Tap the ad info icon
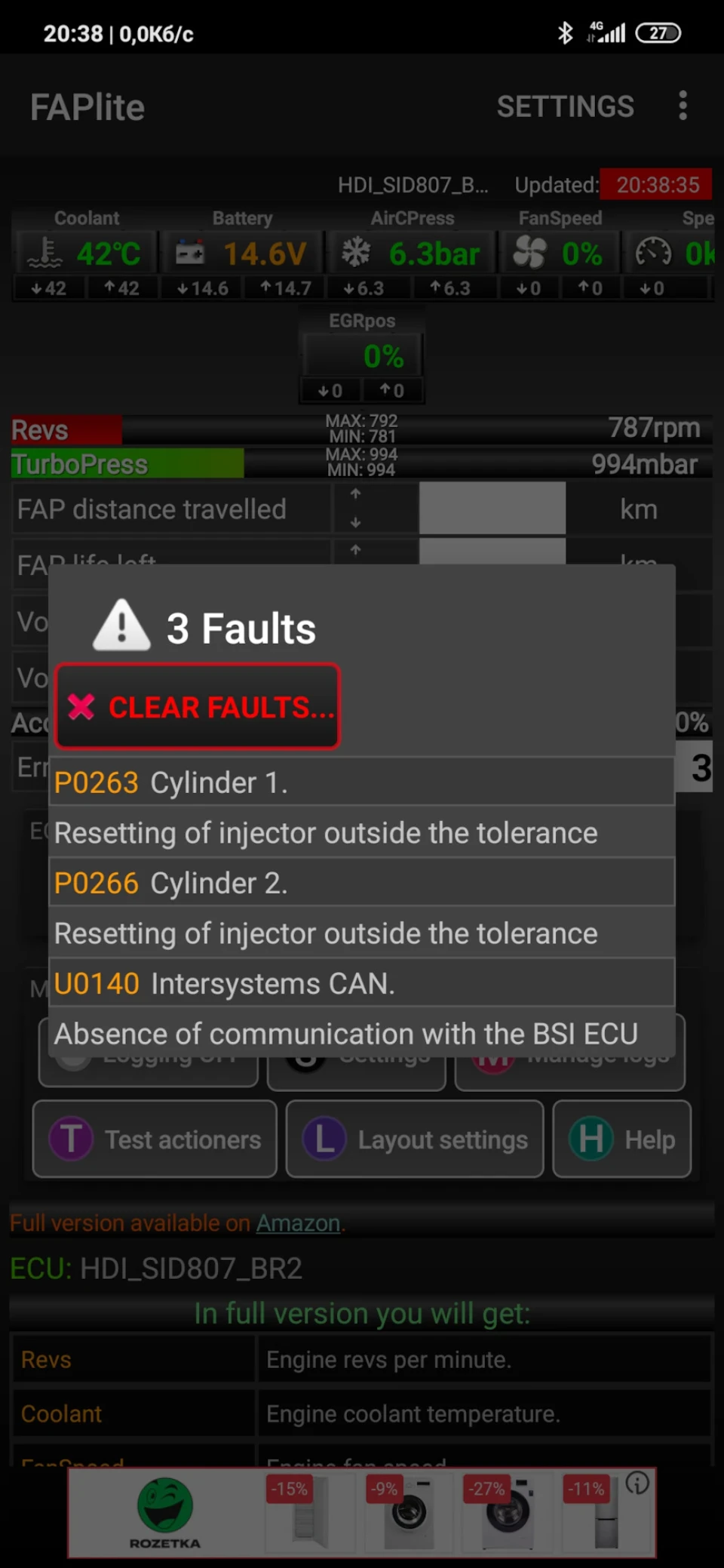The height and width of the screenshot is (1568, 724). [x=637, y=1483]
